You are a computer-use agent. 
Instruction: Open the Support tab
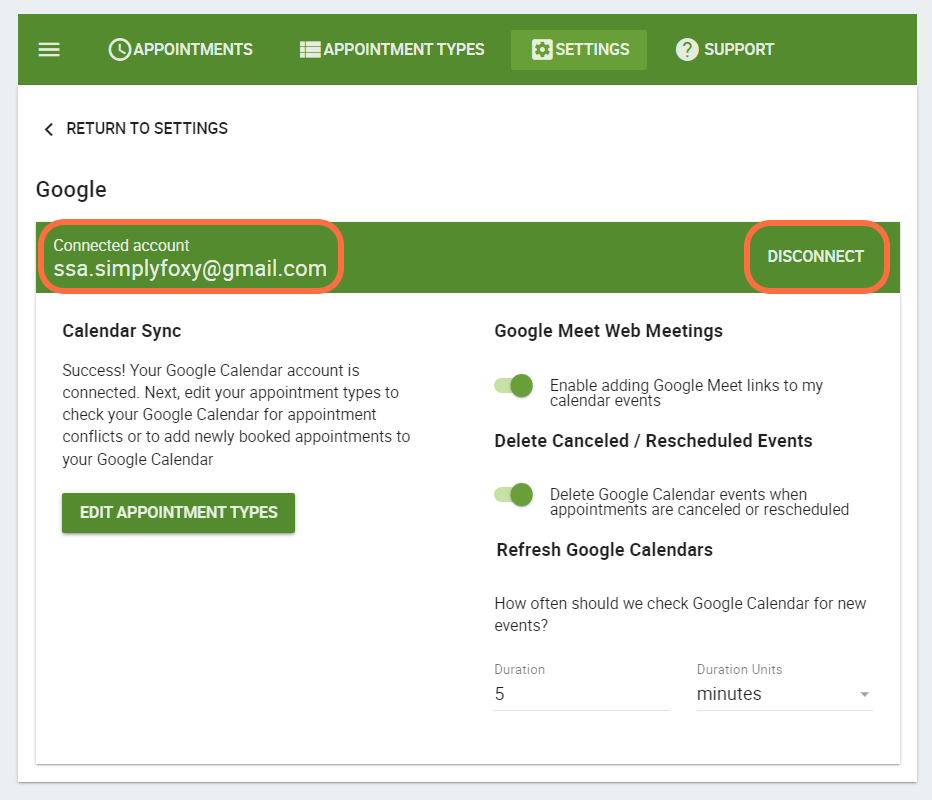click(x=725, y=49)
